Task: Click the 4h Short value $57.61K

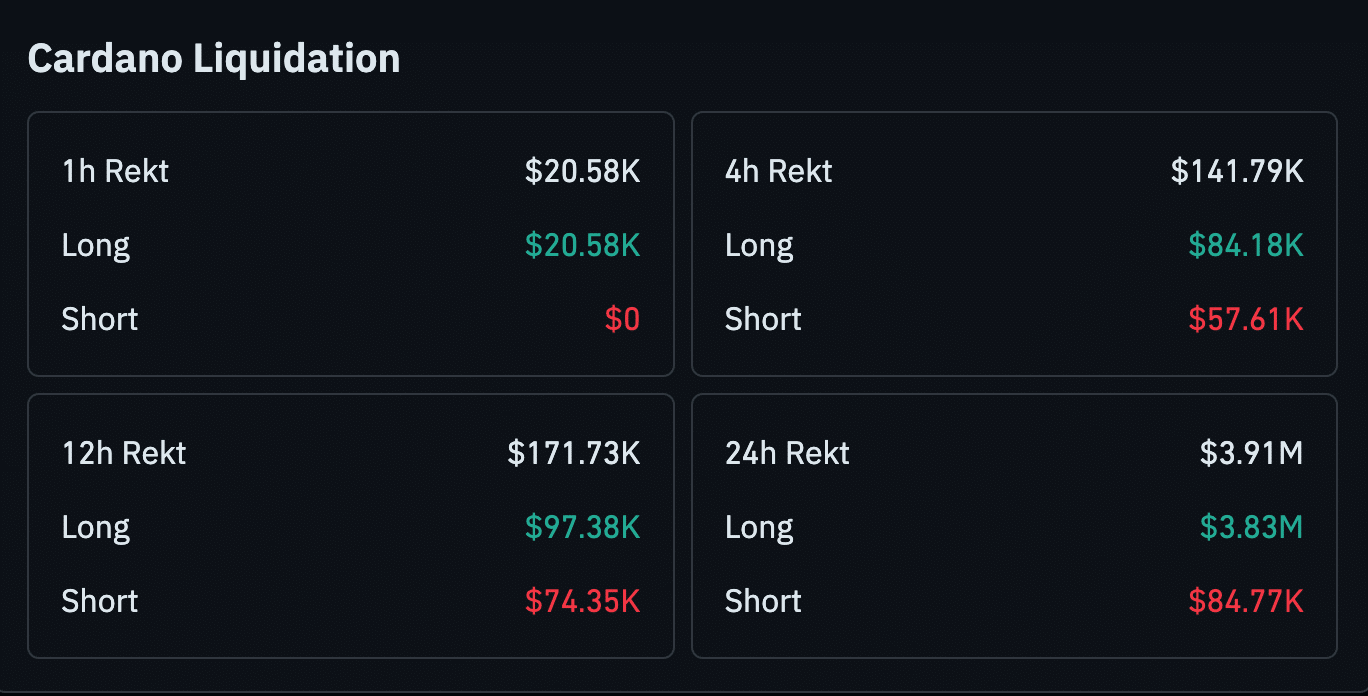Action: click(1246, 319)
